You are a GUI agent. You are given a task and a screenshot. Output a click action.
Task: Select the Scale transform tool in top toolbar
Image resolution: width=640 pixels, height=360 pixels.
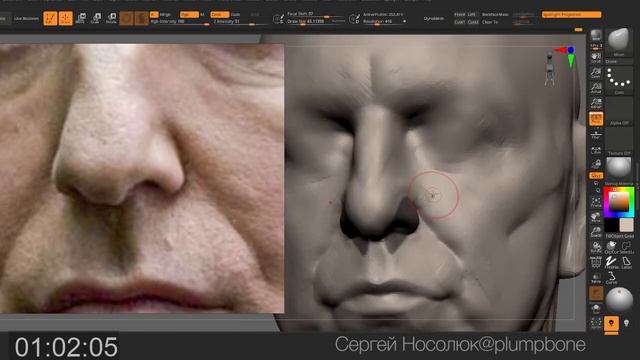click(x=96, y=18)
